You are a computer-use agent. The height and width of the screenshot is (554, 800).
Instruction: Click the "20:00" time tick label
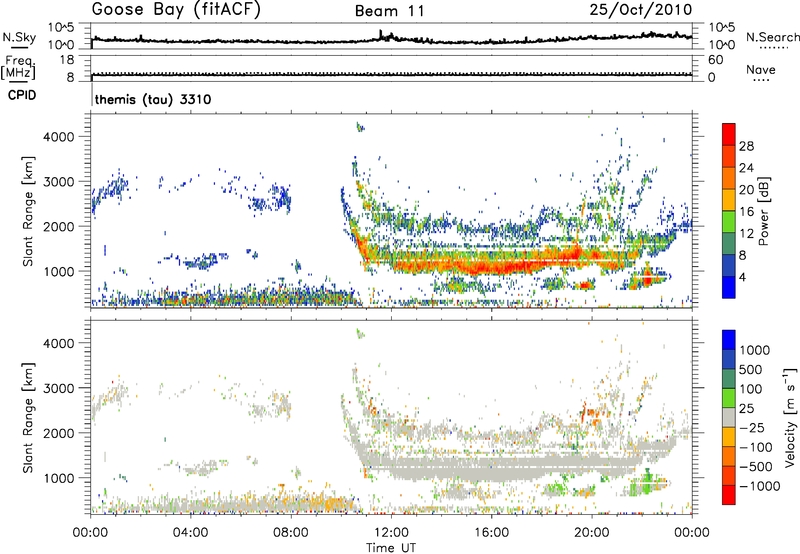(591, 533)
